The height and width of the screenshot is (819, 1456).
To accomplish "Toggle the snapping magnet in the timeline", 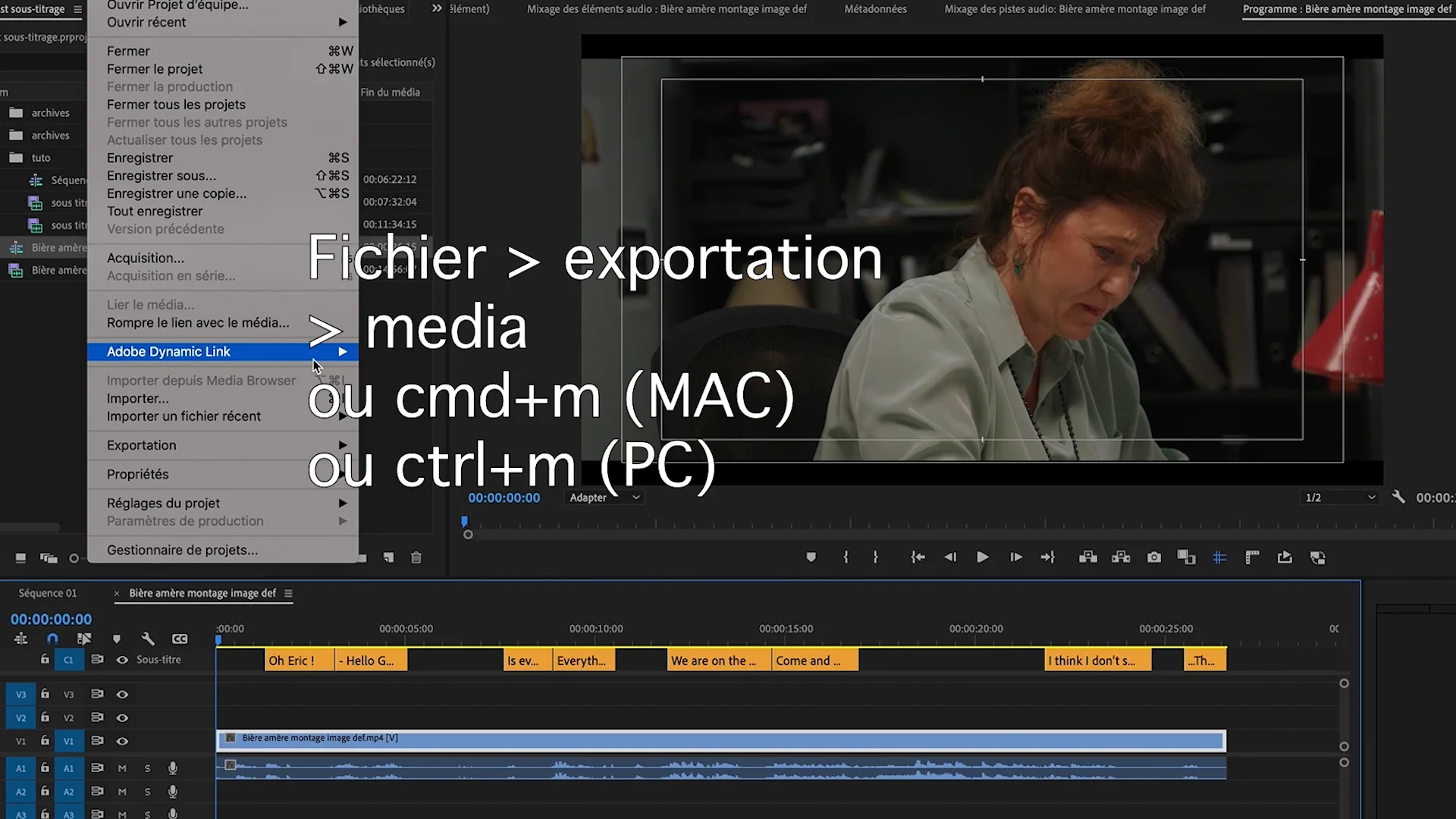I will pos(52,639).
